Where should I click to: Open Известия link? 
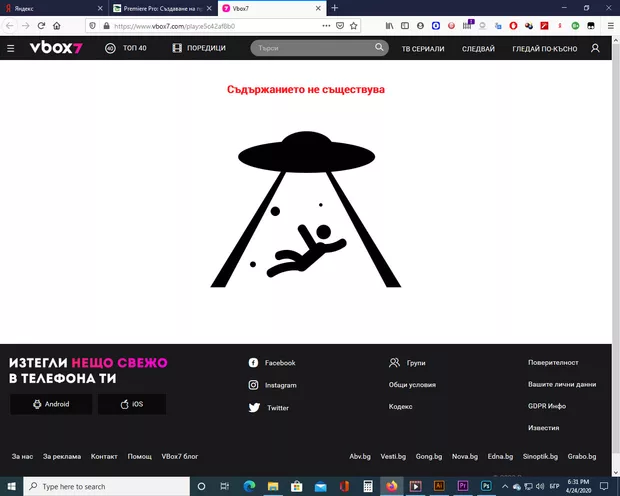pyautogui.click(x=543, y=428)
